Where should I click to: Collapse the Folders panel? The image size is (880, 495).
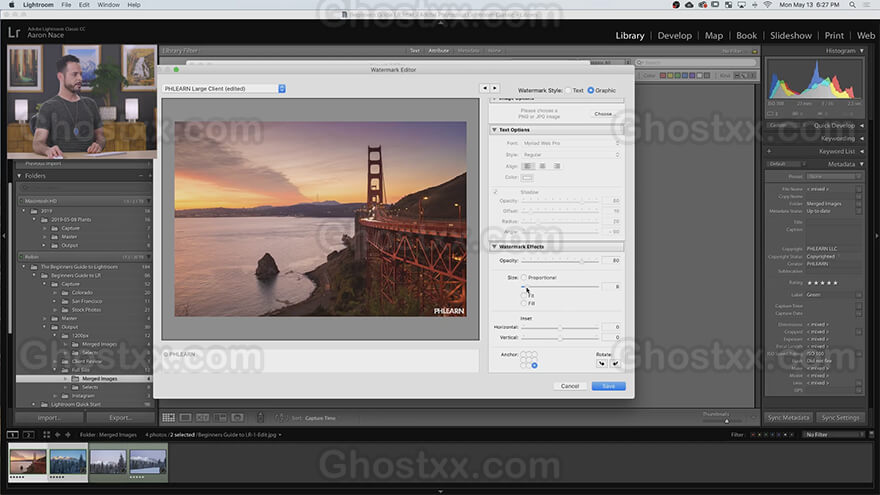[19, 176]
